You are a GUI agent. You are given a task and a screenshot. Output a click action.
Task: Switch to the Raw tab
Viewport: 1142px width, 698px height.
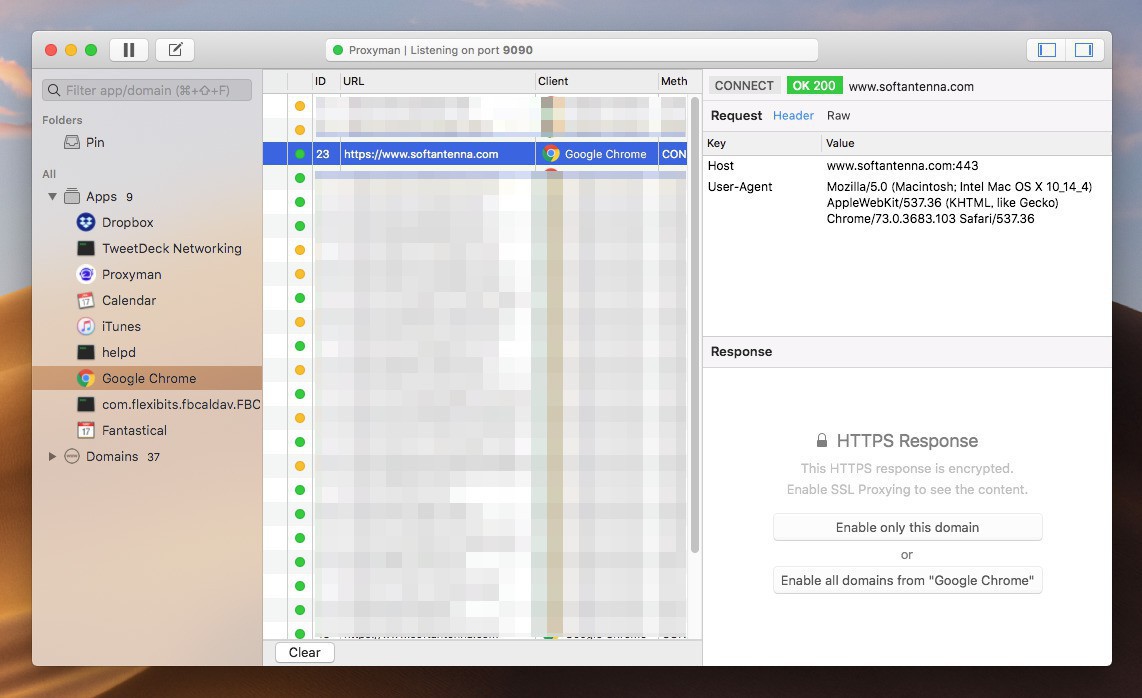point(838,115)
